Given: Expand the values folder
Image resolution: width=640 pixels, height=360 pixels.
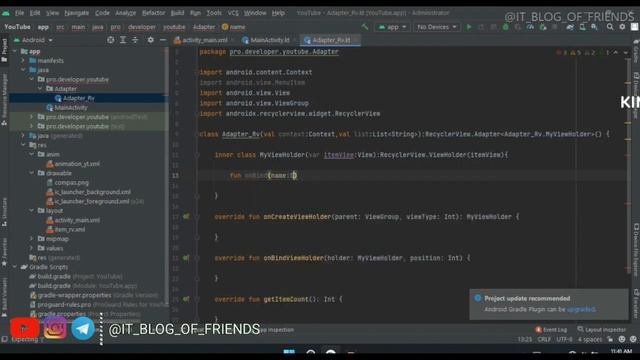Looking at the screenshot, I should [31, 248].
